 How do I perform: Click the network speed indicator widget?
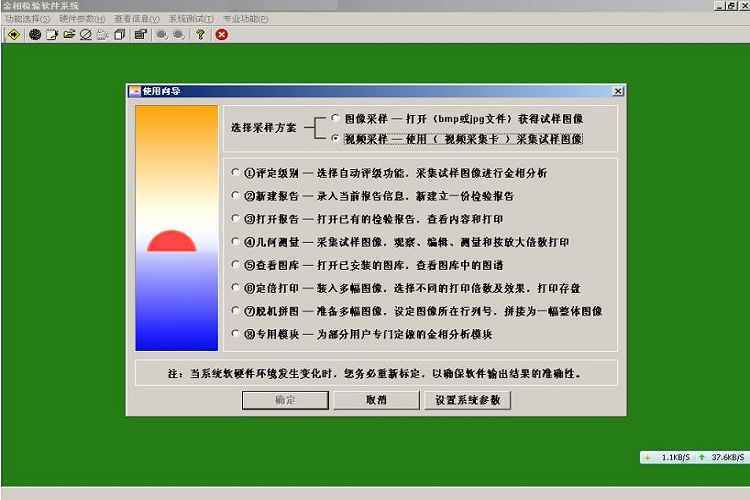[x=694, y=457]
